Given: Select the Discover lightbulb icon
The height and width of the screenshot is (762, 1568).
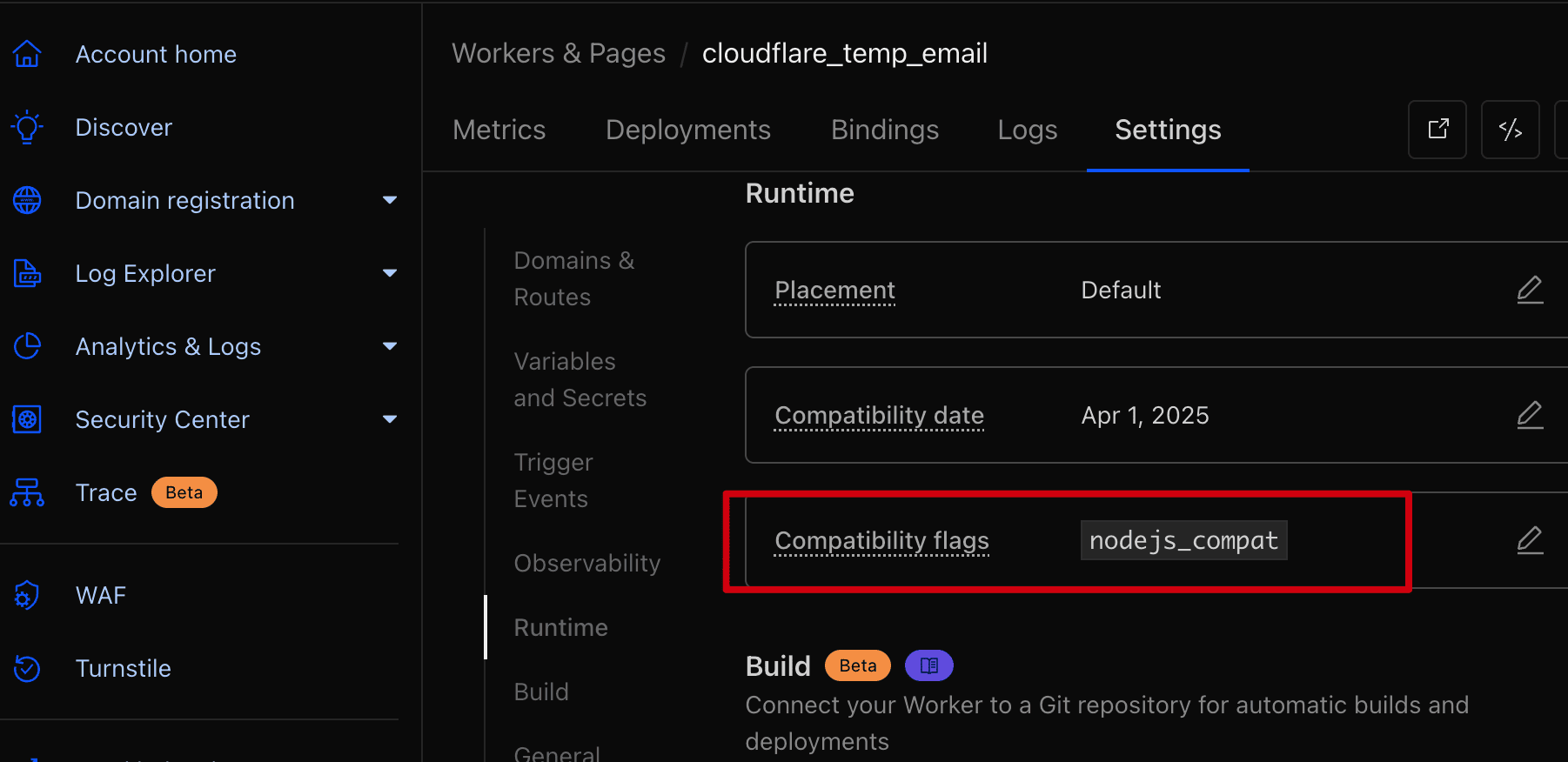Looking at the screenshot, I should coord(27,126).
